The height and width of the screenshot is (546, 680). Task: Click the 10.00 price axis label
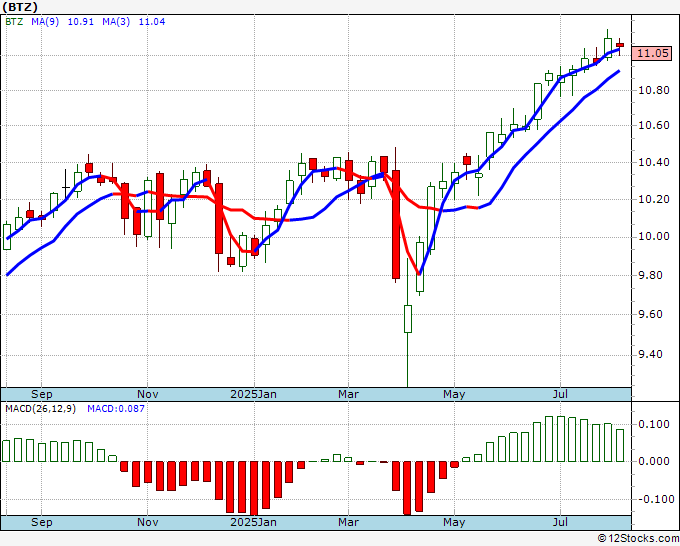coord(654,237)
